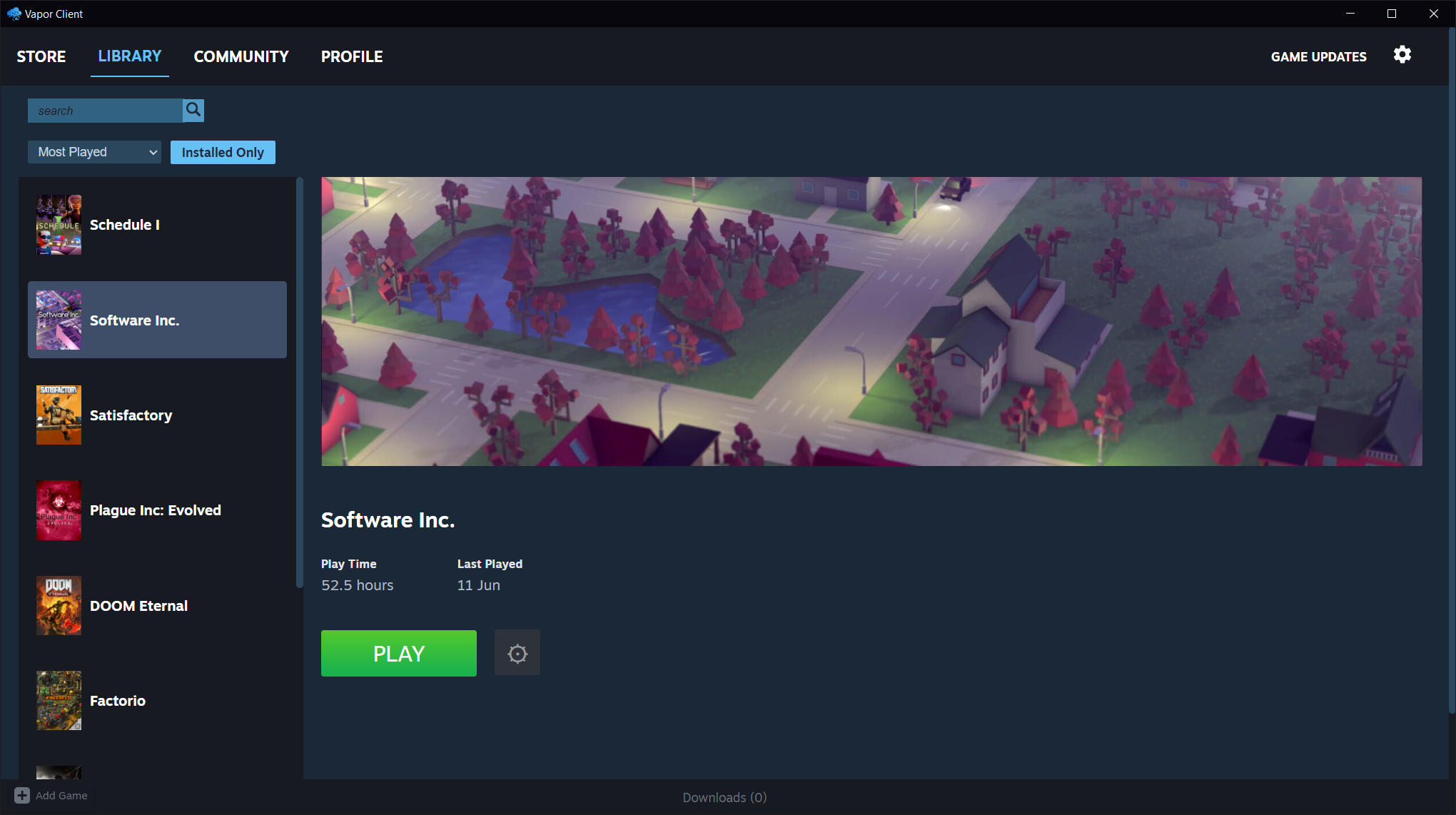Click the 11 Jun last played value

479,585
